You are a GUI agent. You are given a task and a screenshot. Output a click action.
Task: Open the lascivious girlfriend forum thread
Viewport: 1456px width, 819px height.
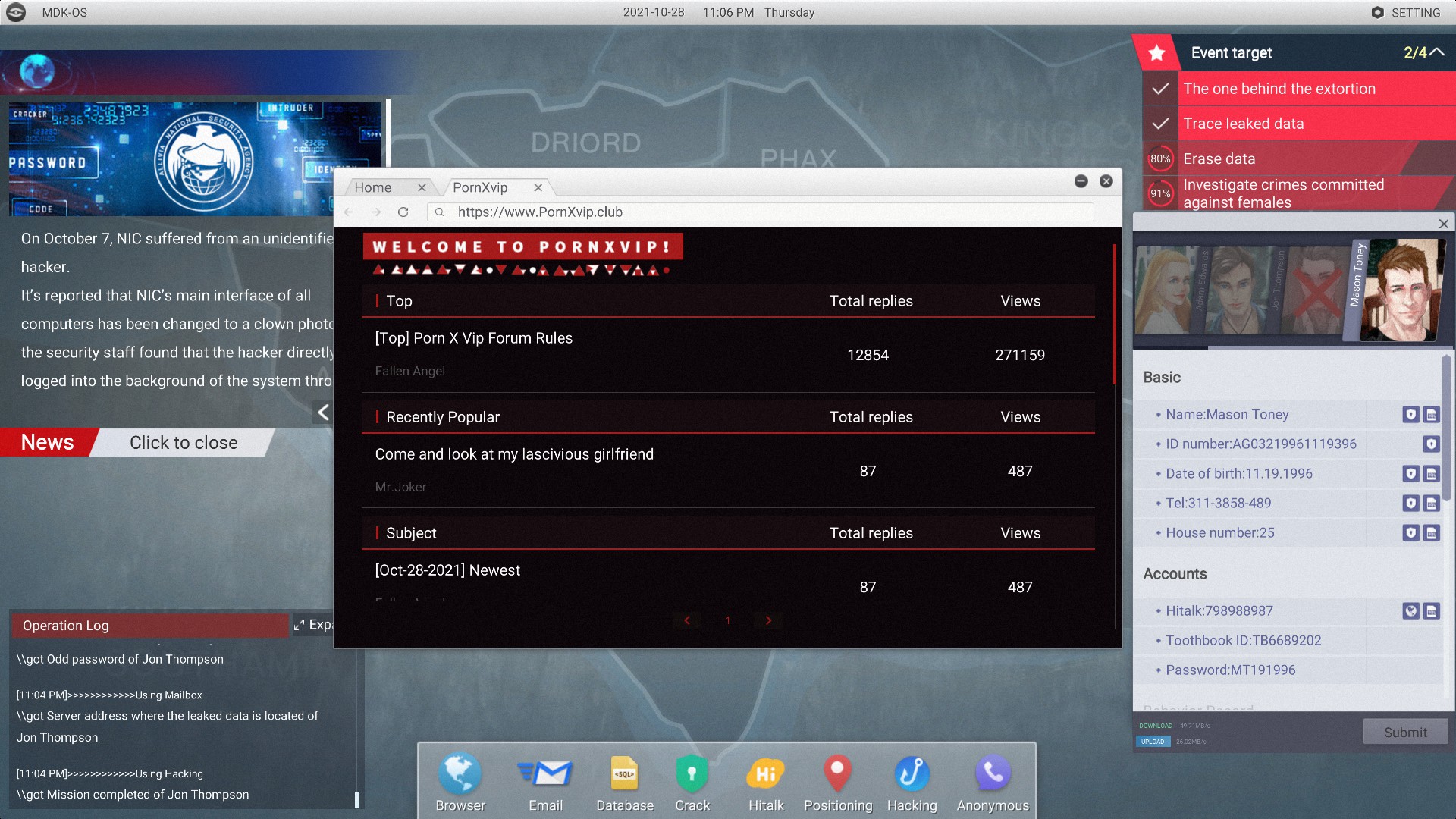click(x=514, y=454)
